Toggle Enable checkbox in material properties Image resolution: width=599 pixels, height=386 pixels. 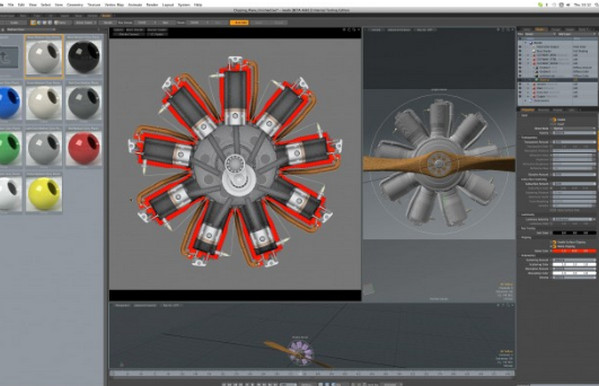tap(554, 120)
